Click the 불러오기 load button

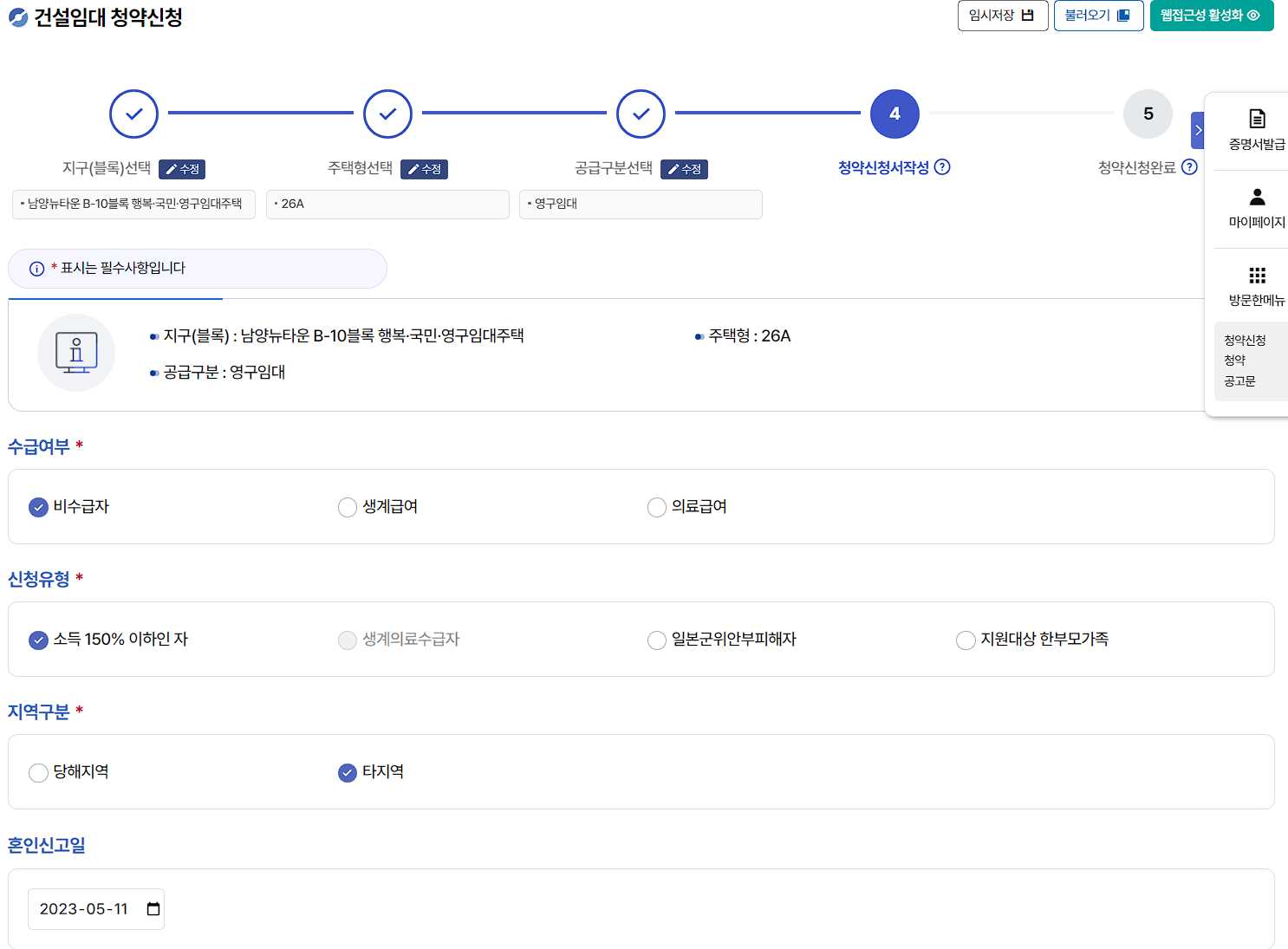(1098, 16)
